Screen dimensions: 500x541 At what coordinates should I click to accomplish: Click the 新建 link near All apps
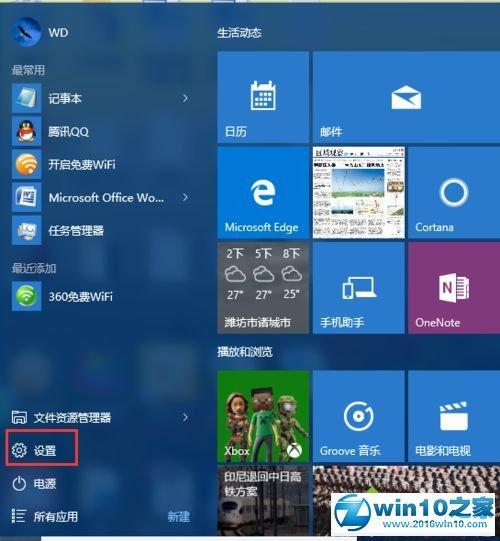(x=178, y=517)
